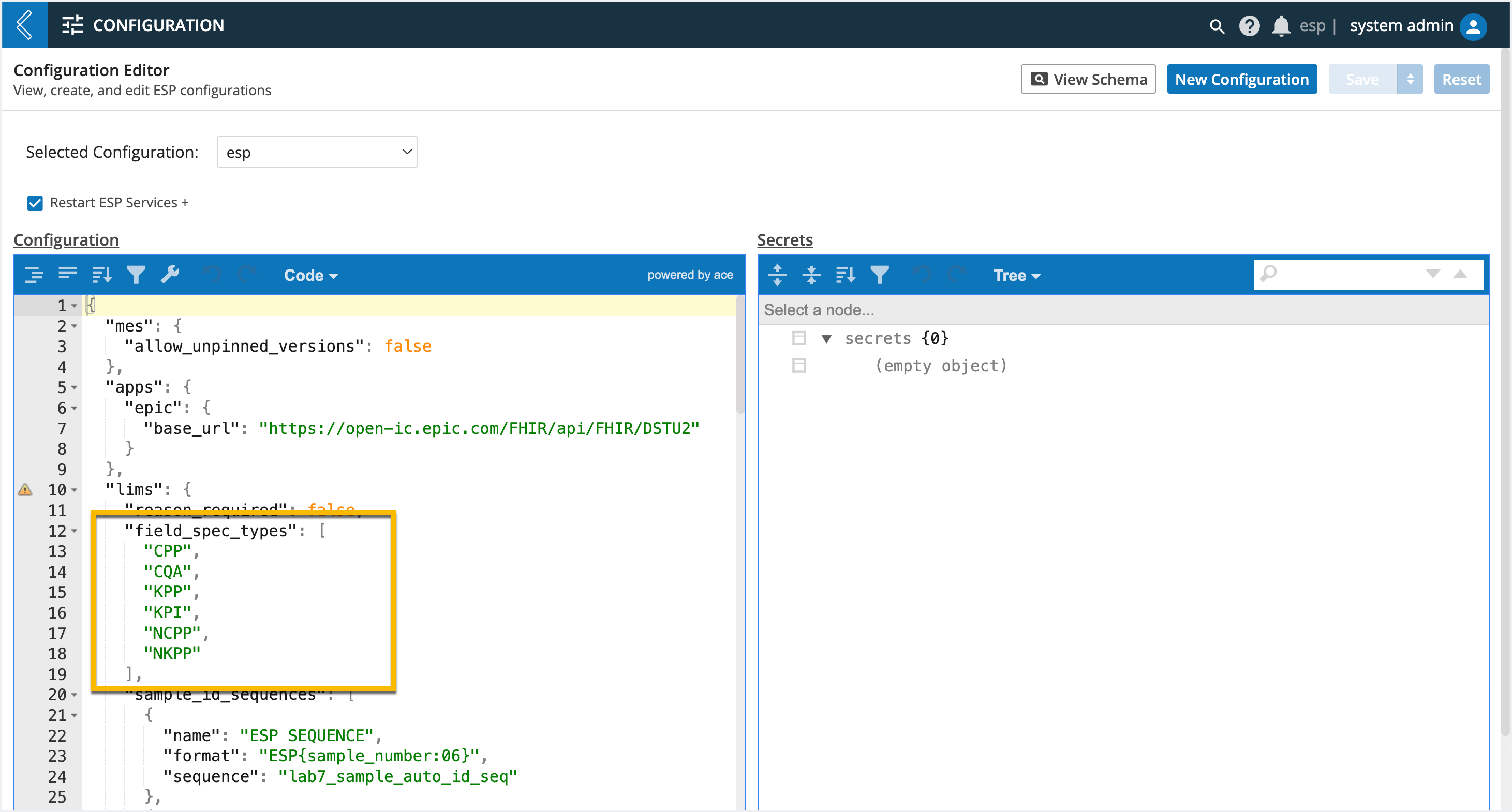
Task: Click the warning icon on line 10
Action: (25, 489)
